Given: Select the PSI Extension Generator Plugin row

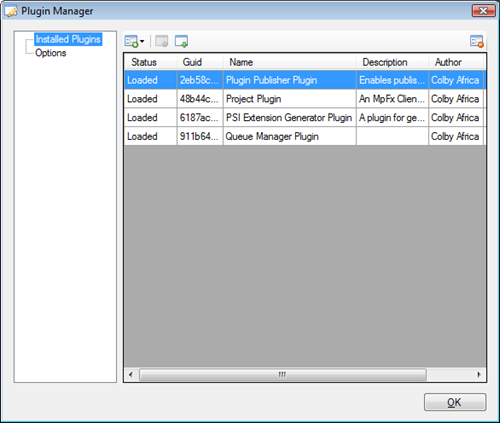Looking at the screenshot, I should pyautogui.click(x=305, y=117).
